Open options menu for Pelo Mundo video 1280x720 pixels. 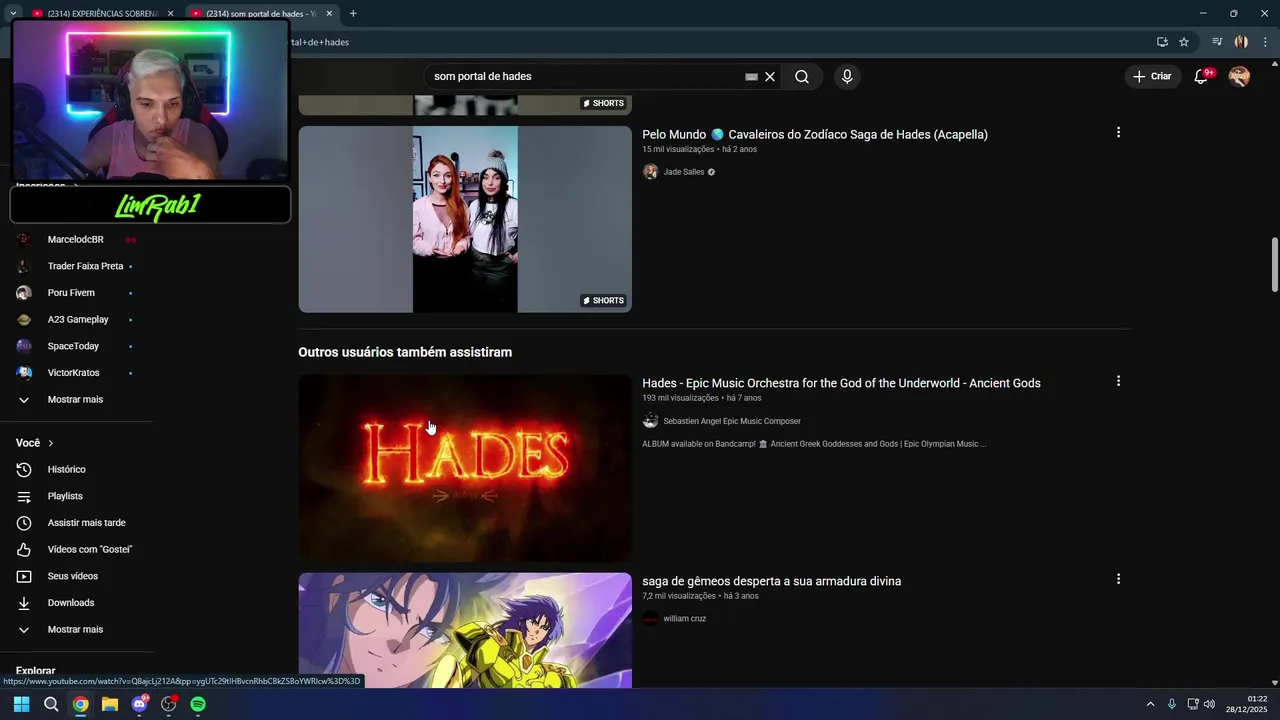[x=1118, y=132]
